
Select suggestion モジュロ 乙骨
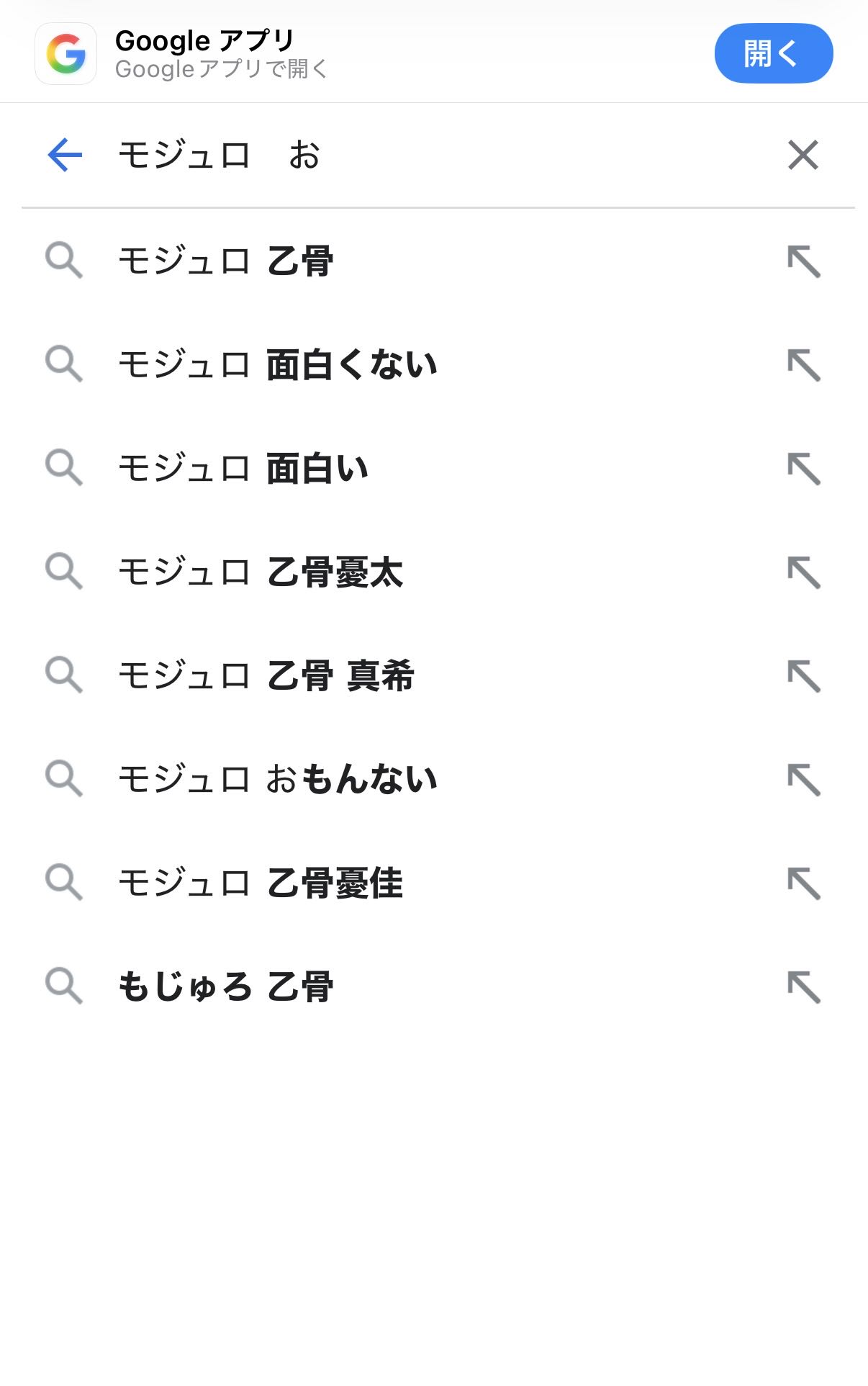[x=226, y=261]
